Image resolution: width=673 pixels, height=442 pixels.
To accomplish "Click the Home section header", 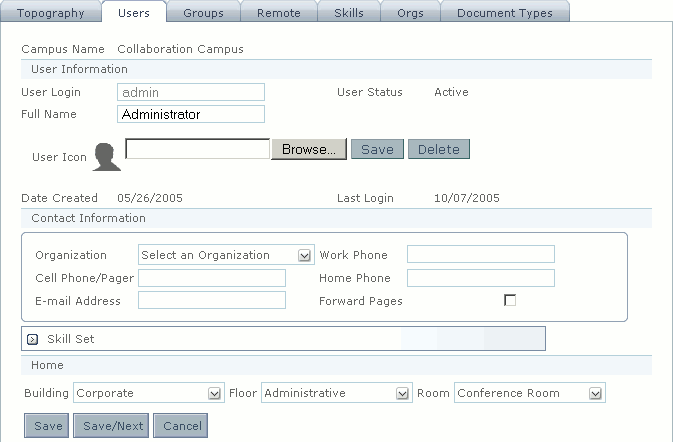I will 336,365.
